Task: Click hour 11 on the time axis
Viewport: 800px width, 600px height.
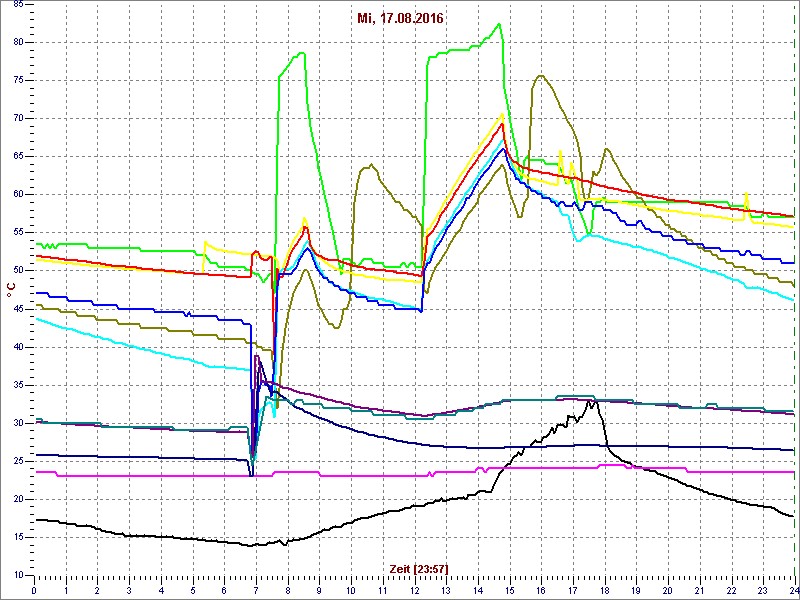Action: click(x=383, y=588)
